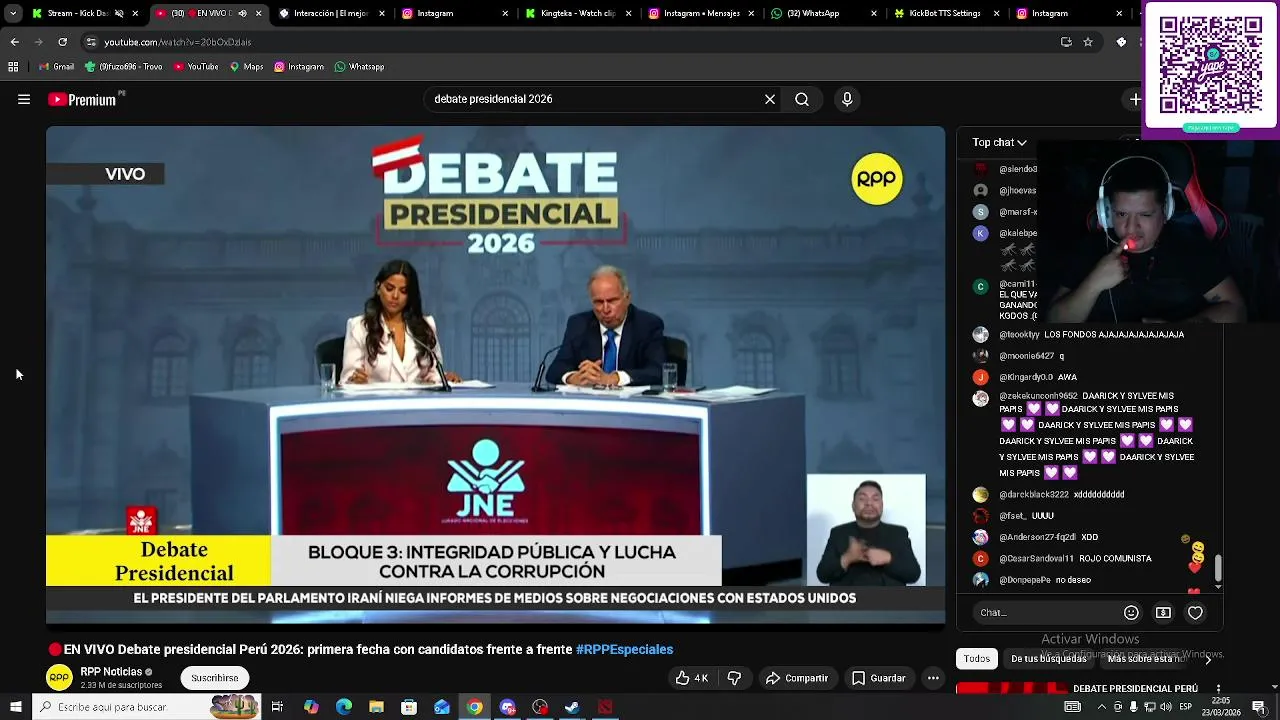This screenshot has width=1280, height=720.
Task: Open the RPP Noticias channel avatar
Action: pyautogui.click(x=59, y=678)
